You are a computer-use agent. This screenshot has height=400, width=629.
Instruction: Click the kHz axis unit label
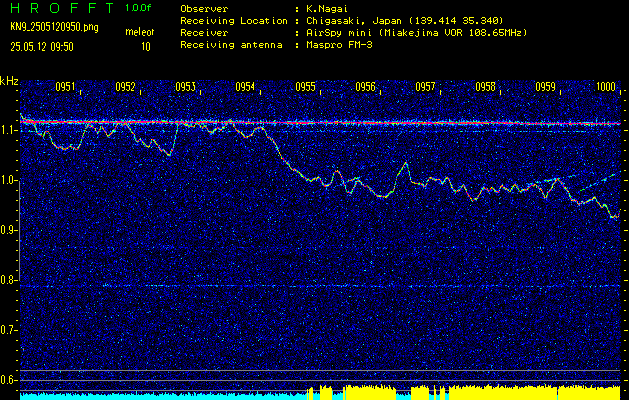pos(9,81)
